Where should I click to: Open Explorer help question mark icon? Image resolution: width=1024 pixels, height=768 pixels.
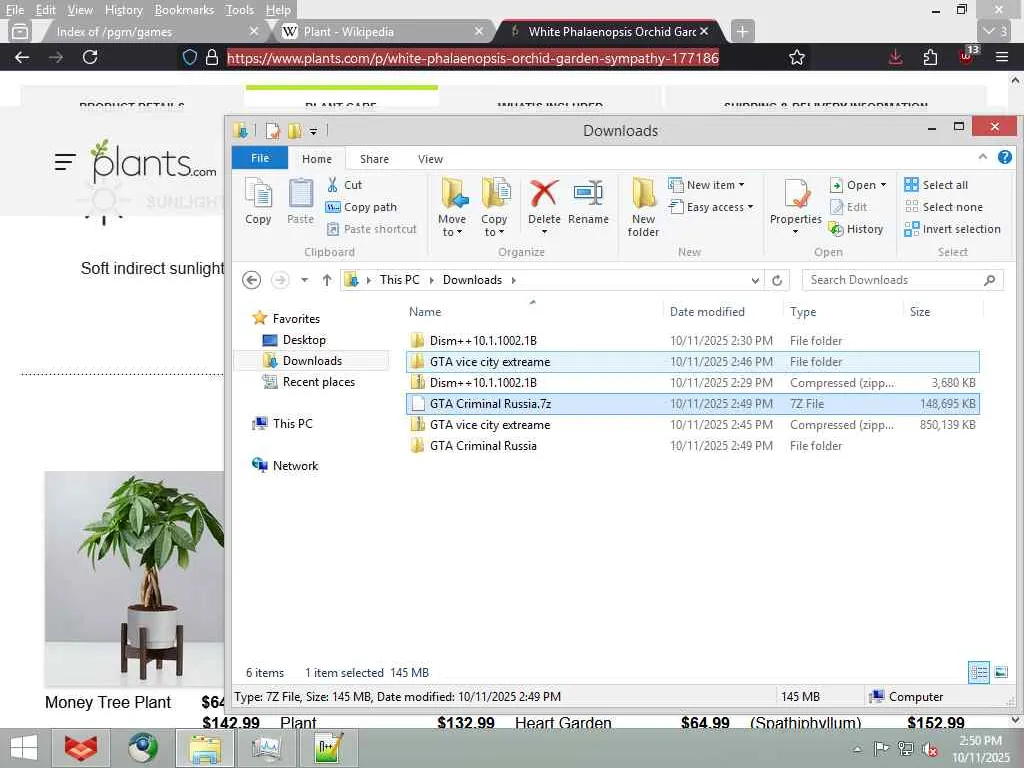click(1004, 157)
